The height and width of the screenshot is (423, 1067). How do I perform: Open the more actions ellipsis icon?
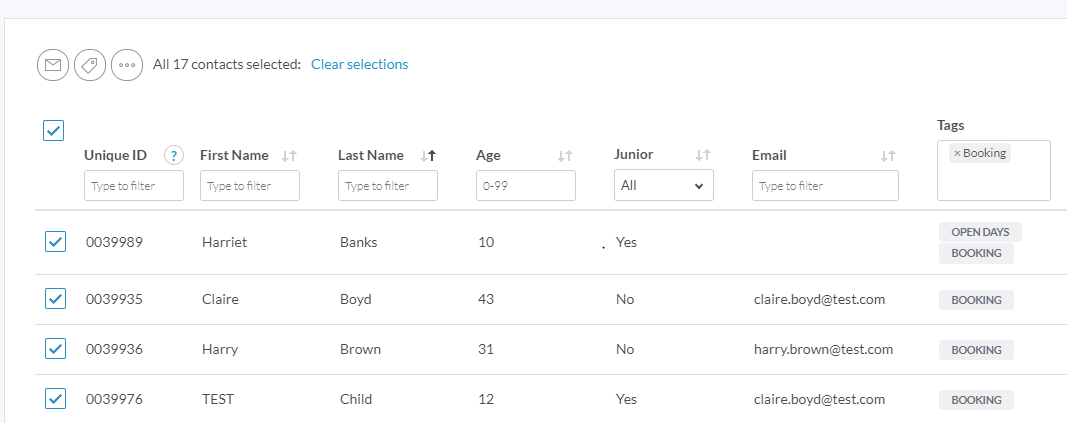(x=127, y=65)
